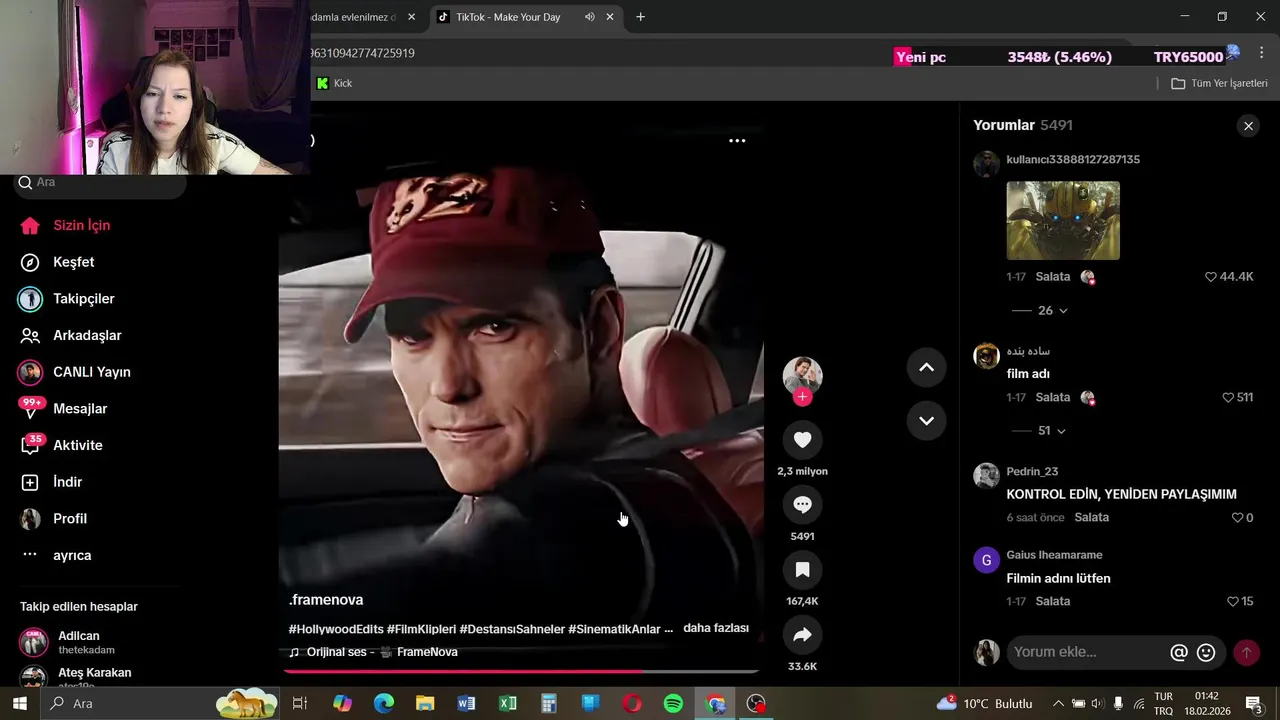Go to previous video arrow
Image resolution: width=1280 pixels, height=720 pixels.
[x=926, y=368]
